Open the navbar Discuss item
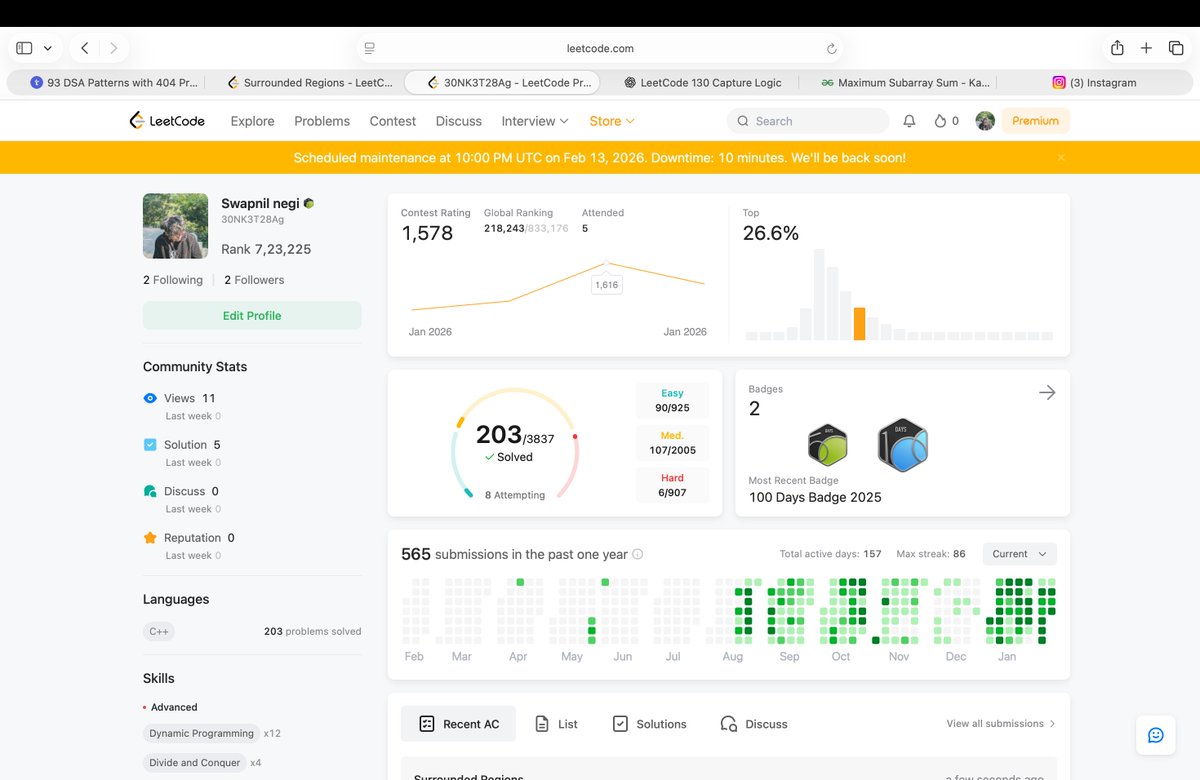1200x780 pixels. [x=459, y=121]
